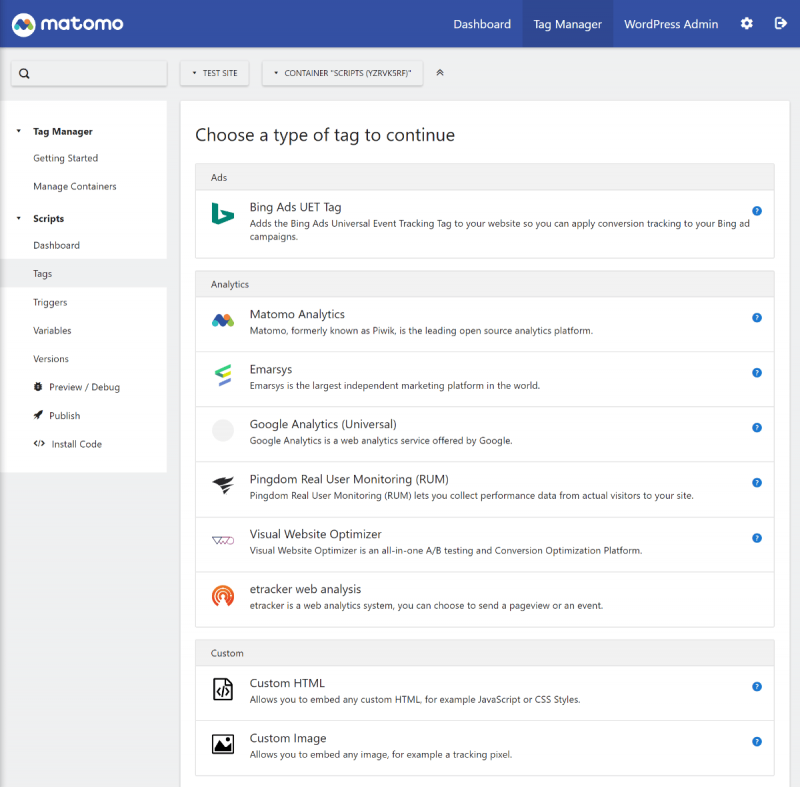Click the Preview / Debug bug icon
The width and height of the screenshot is (800, 787).
coord(38,387)
